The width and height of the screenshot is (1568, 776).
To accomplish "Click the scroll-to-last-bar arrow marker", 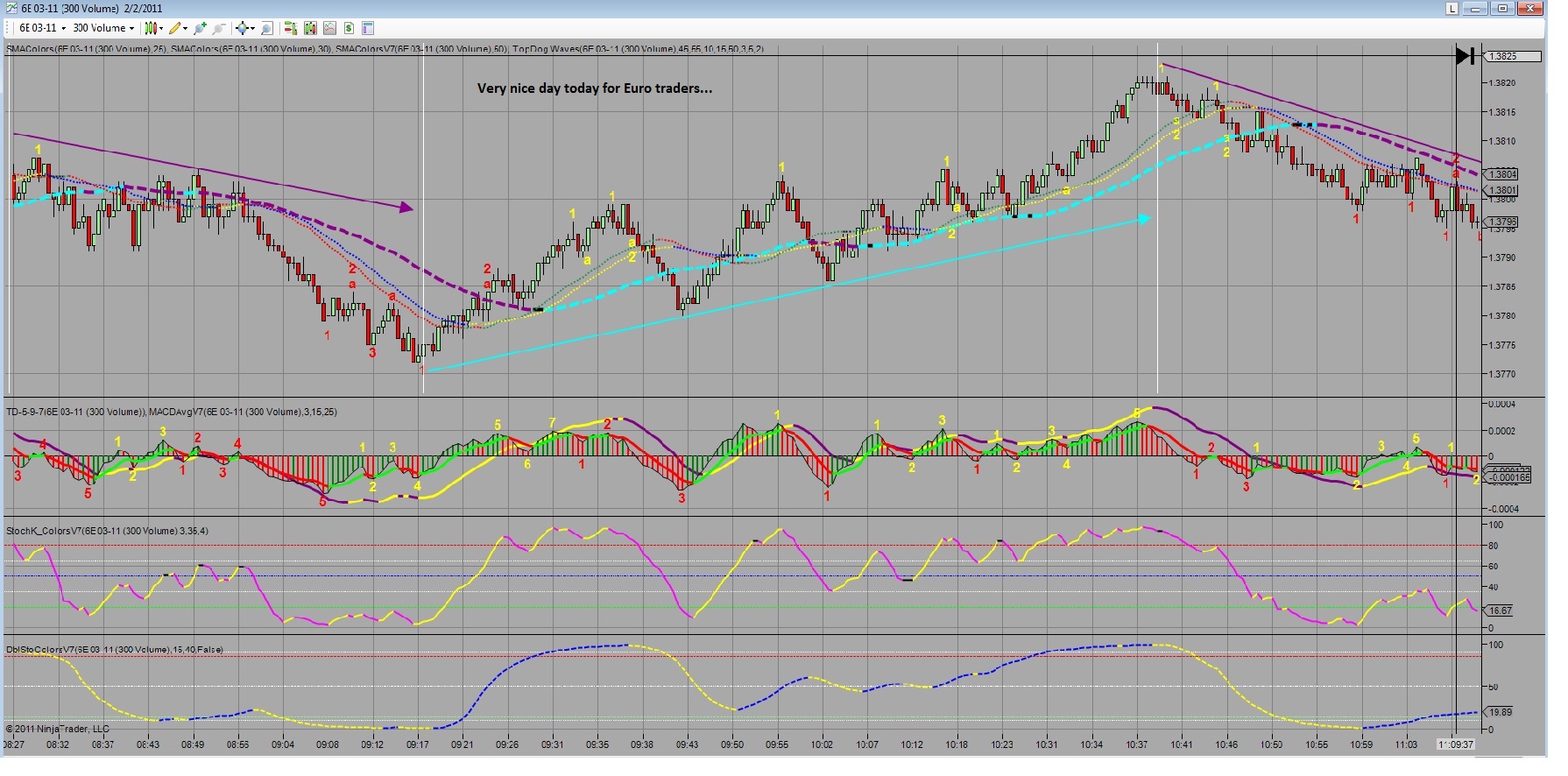I will [x=1466, y=56].
